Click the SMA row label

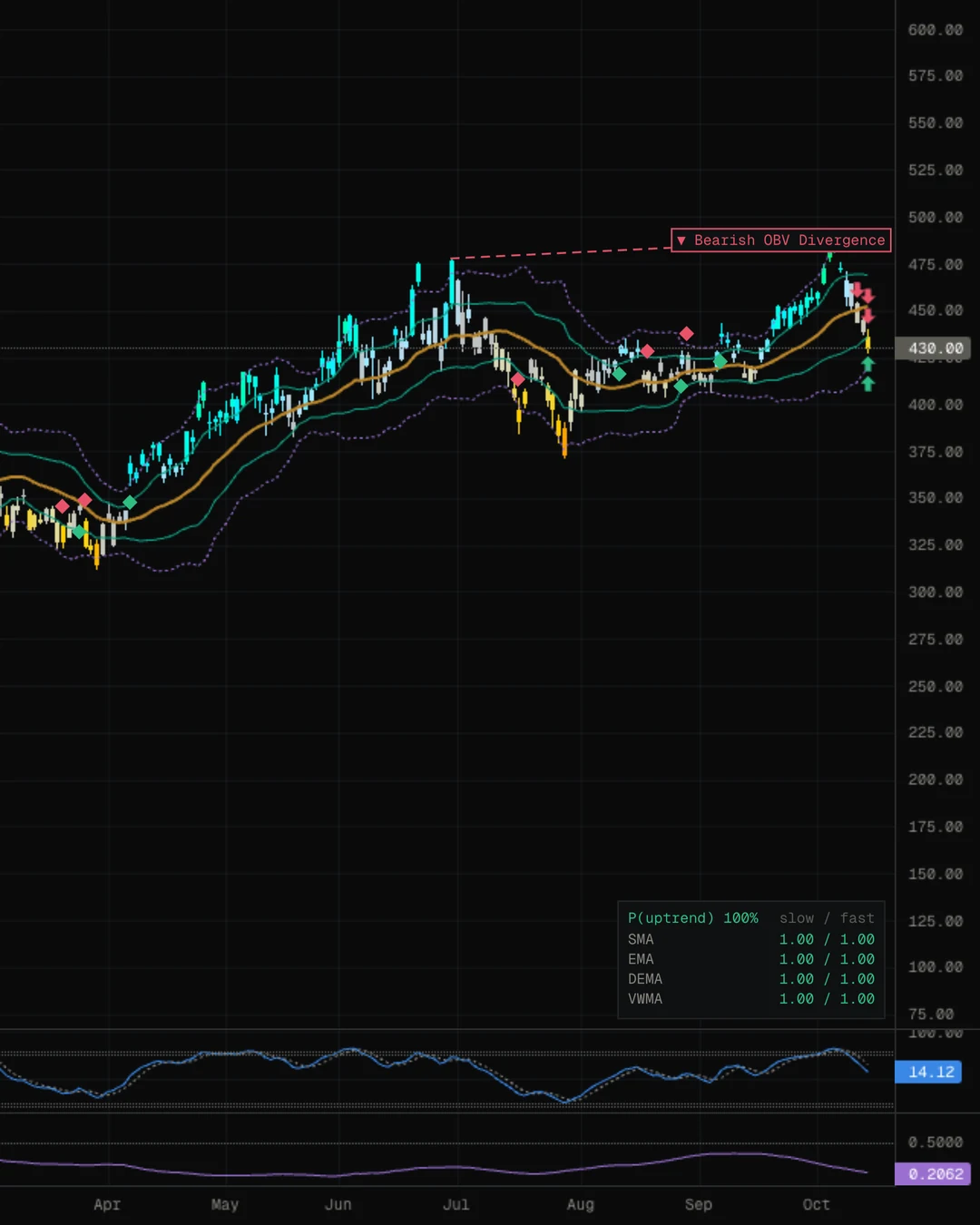pyautogui.click(x=641, y=939)
